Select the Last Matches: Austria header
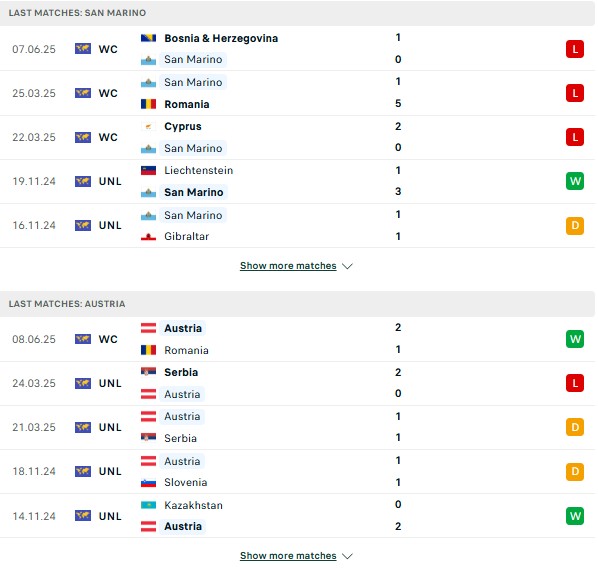This screenshot has height=572, width=598. [297, 304]
